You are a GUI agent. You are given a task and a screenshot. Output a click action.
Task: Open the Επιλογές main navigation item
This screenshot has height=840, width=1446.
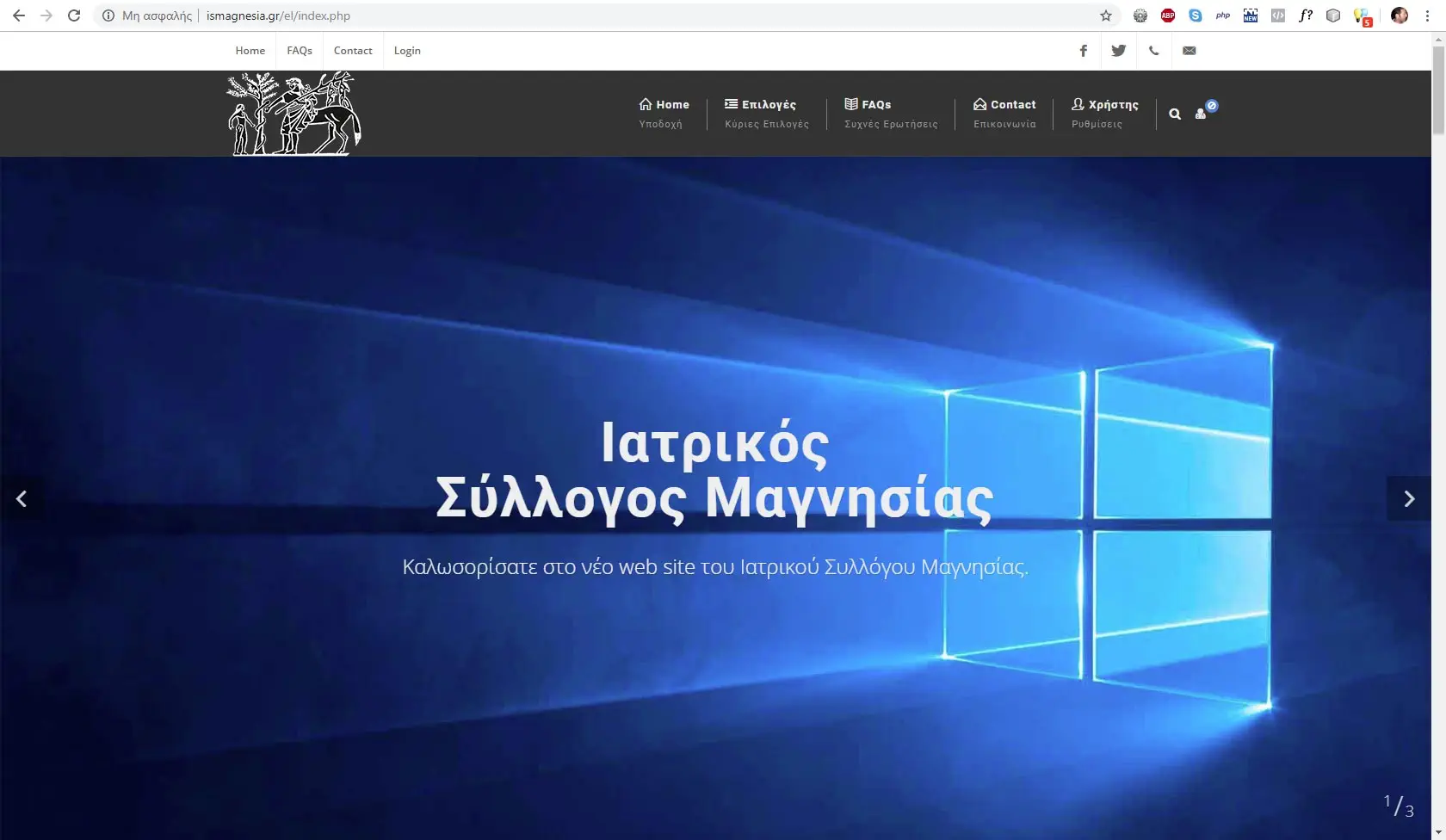(767, 114)
